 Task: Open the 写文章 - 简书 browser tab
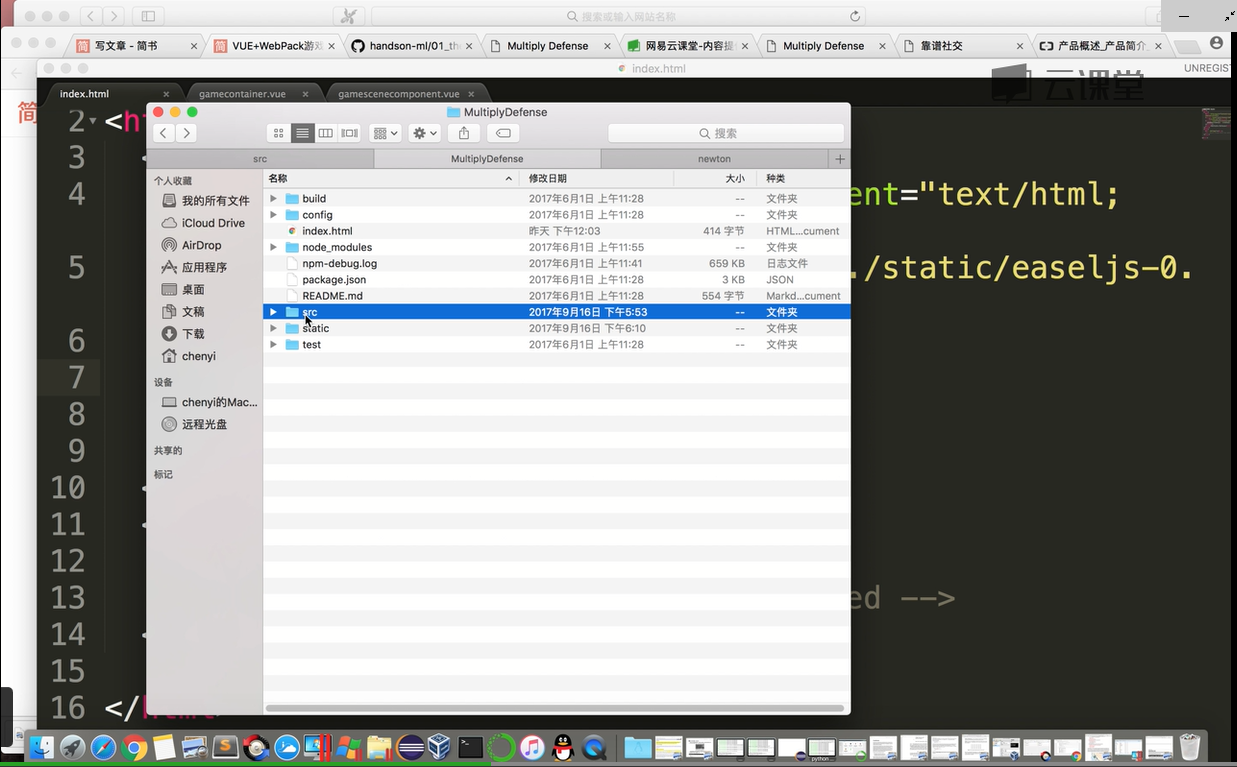click(137, 46)
